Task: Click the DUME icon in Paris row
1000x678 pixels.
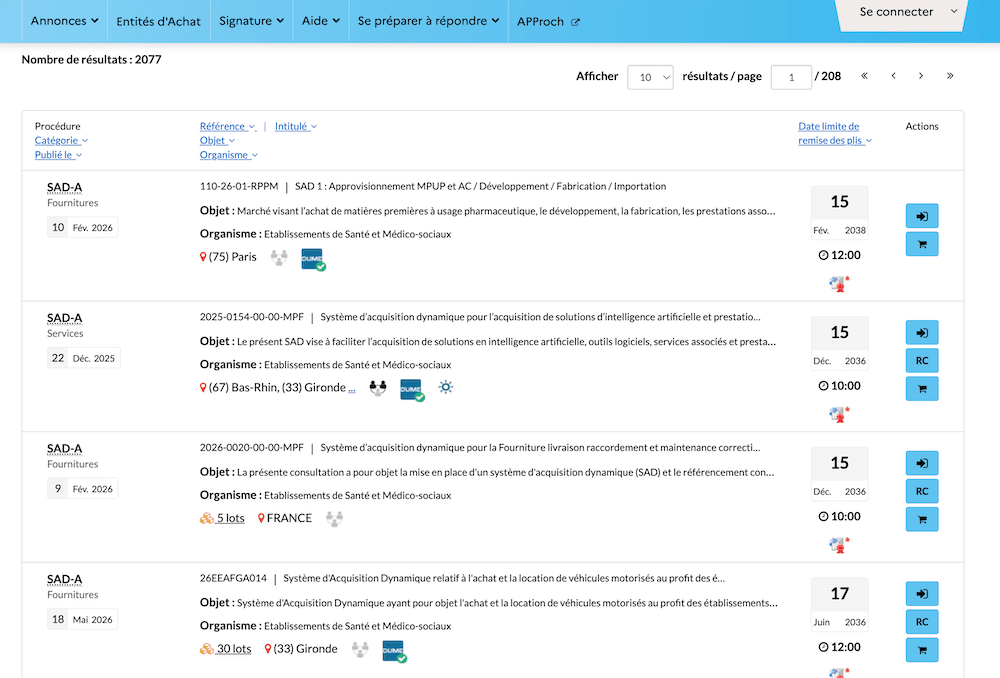Action: (312, 260)
